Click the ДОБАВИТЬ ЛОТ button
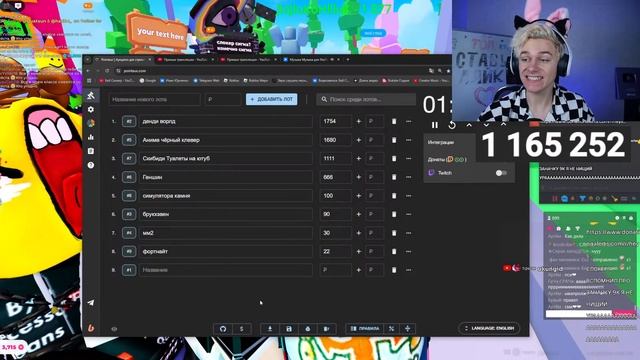The height and width of the screenshot is (360, 640). [271, 99]
